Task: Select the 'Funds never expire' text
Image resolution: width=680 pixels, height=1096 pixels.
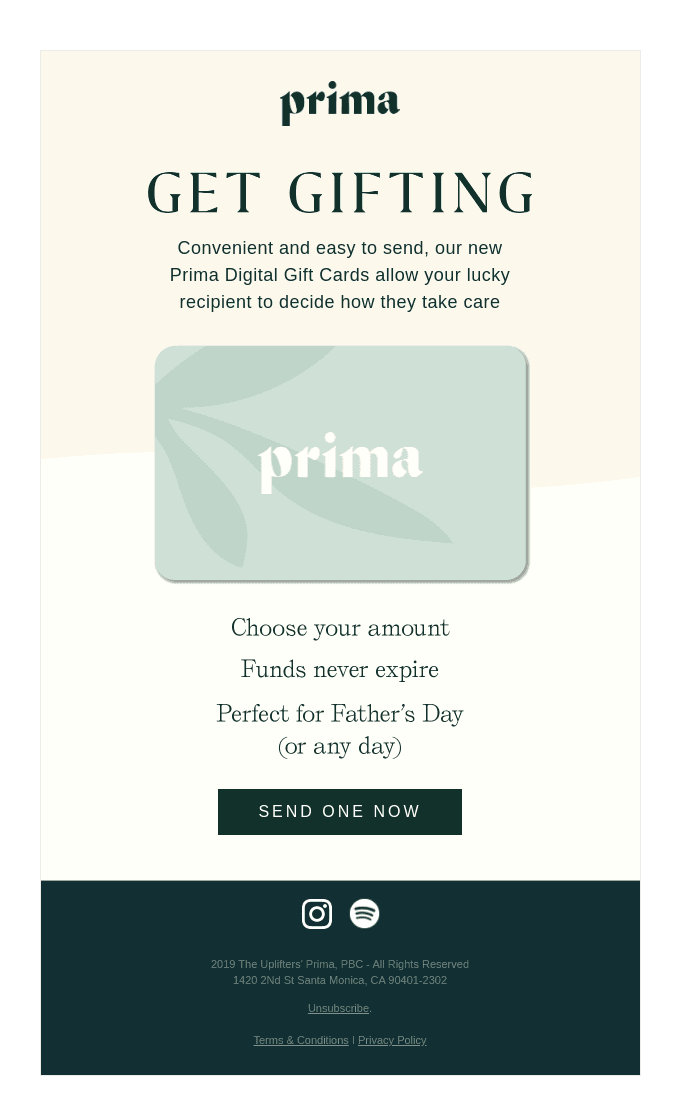Action: pyautogui.click(x=340, y=670)
